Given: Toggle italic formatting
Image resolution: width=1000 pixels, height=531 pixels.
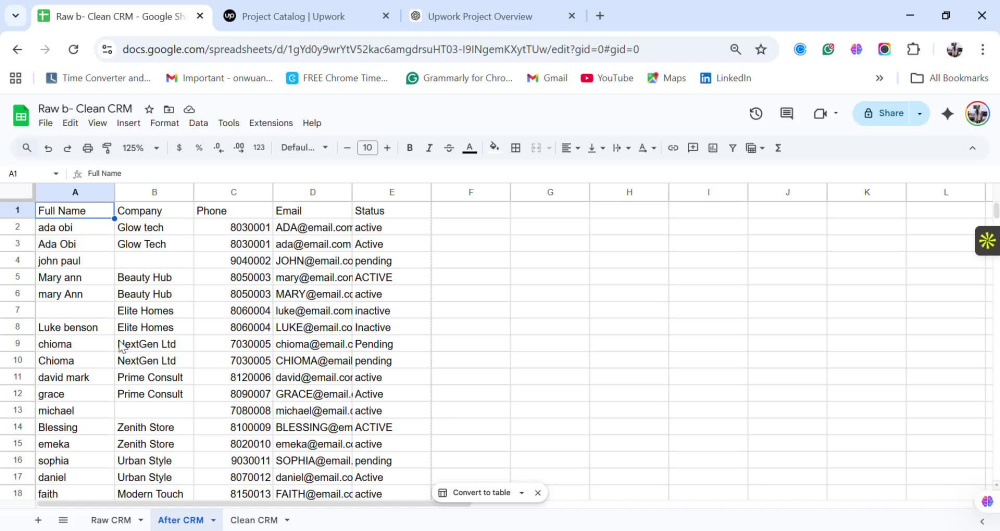Looking at the screenshot, I should 429,148.
